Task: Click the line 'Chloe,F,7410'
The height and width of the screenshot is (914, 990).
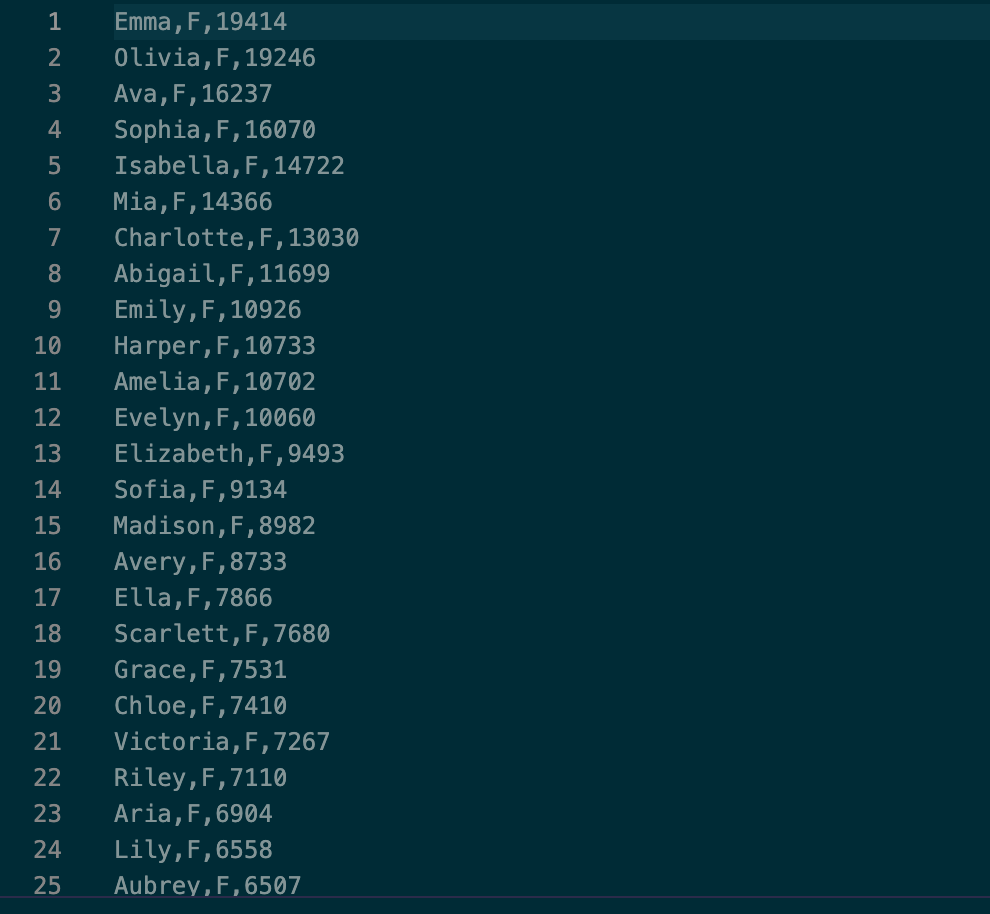Action: (x=200, y=706)
